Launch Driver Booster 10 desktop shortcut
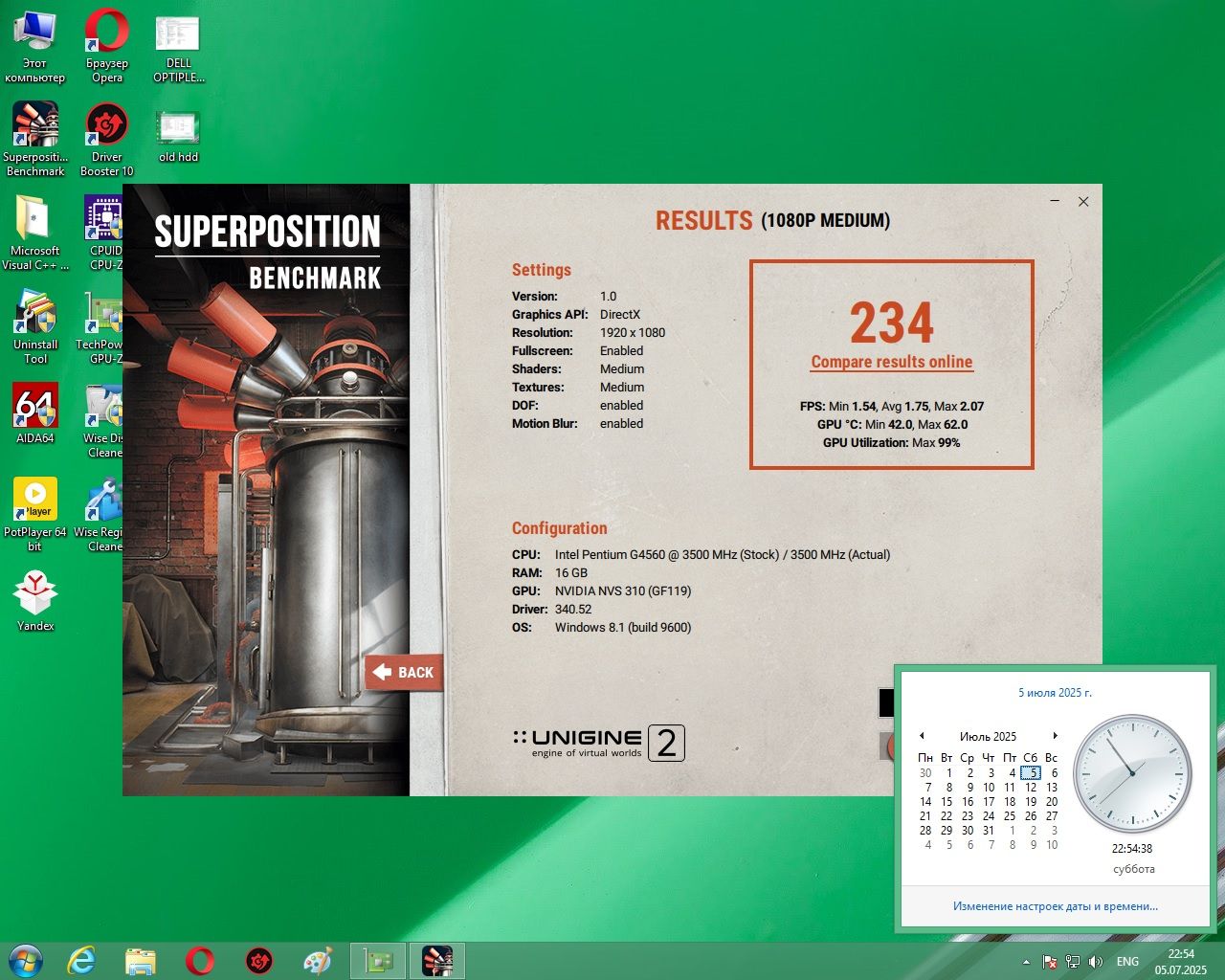This screenshot has width=1225, height=980. click(x=106, y=139)
